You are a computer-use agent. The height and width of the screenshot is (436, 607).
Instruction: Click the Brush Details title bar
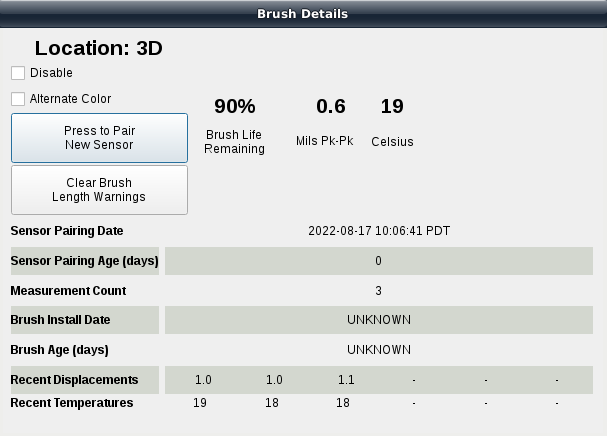(303, 14)
